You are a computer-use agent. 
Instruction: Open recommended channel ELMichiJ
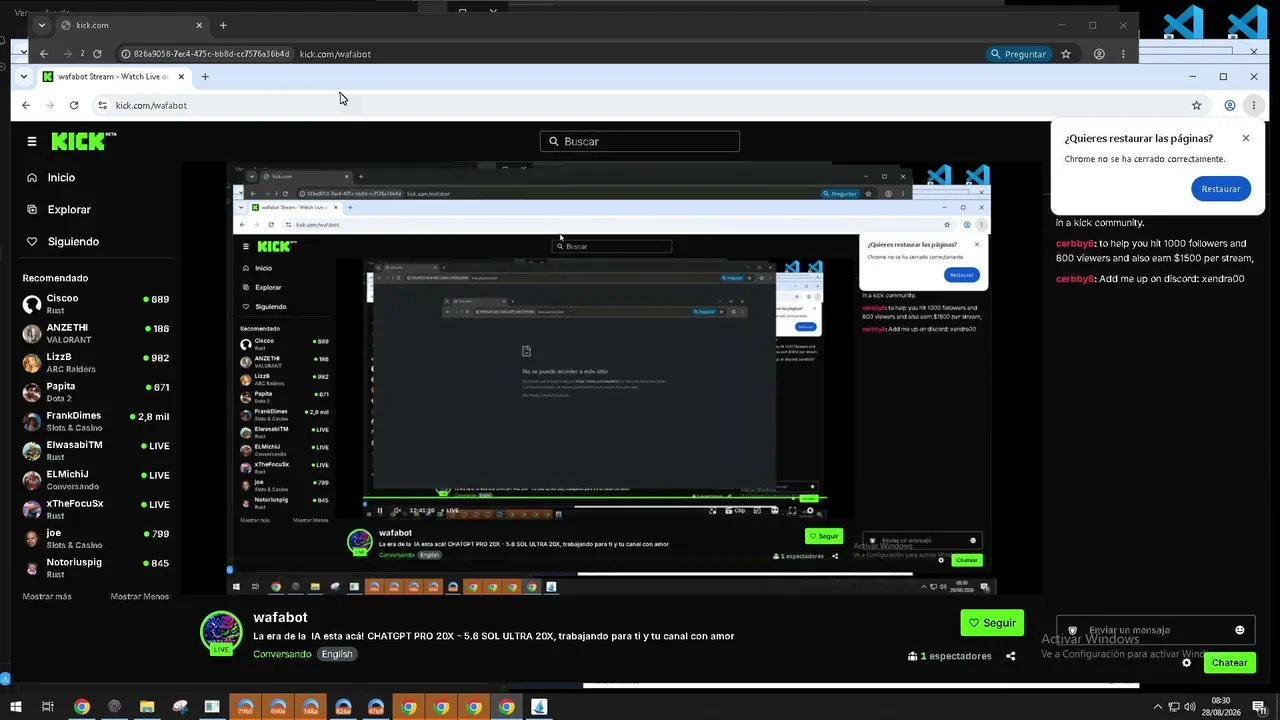96,479
